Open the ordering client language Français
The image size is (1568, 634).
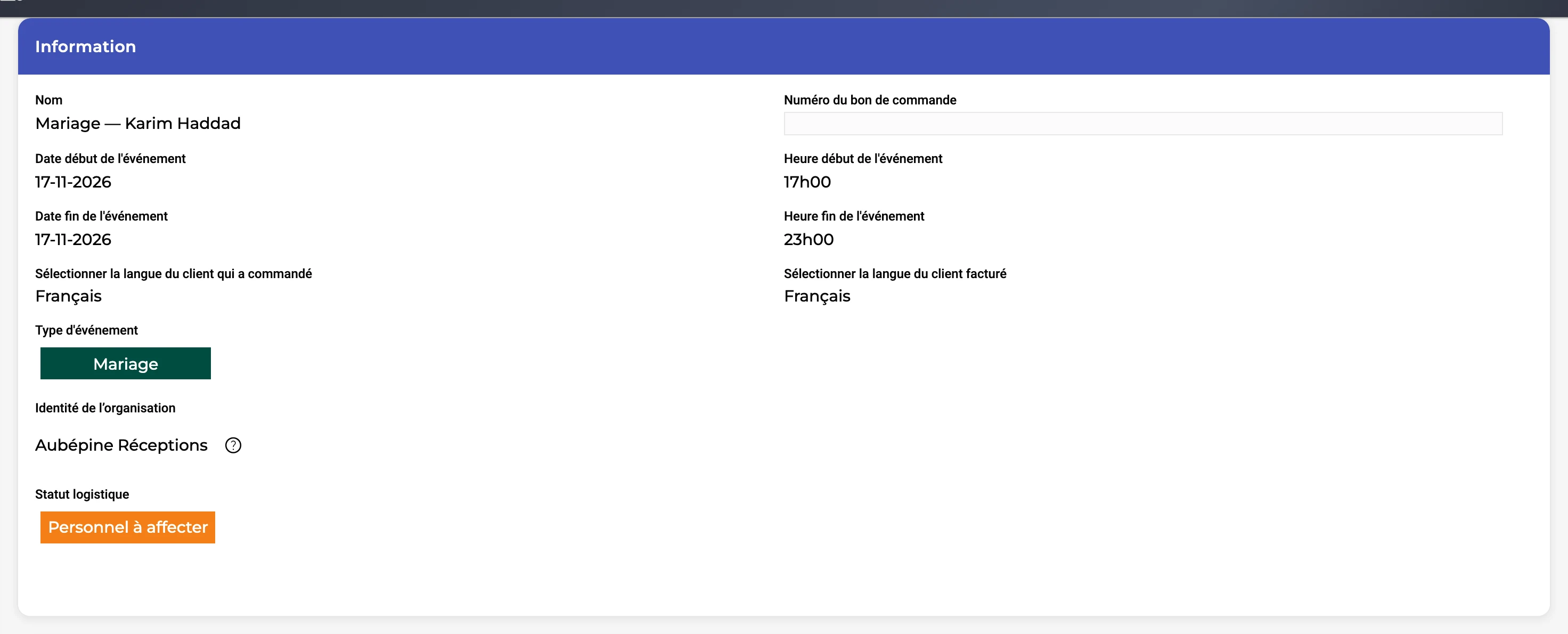[68, 297]
